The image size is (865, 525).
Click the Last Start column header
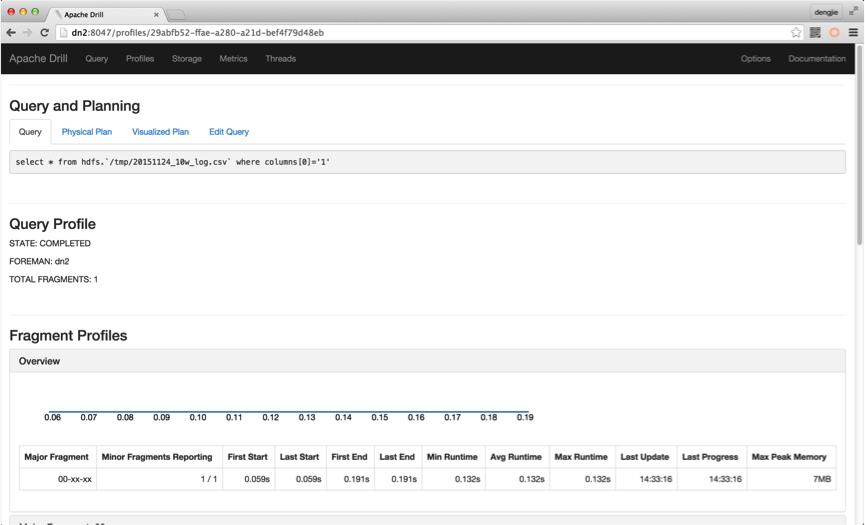(299, 457)
